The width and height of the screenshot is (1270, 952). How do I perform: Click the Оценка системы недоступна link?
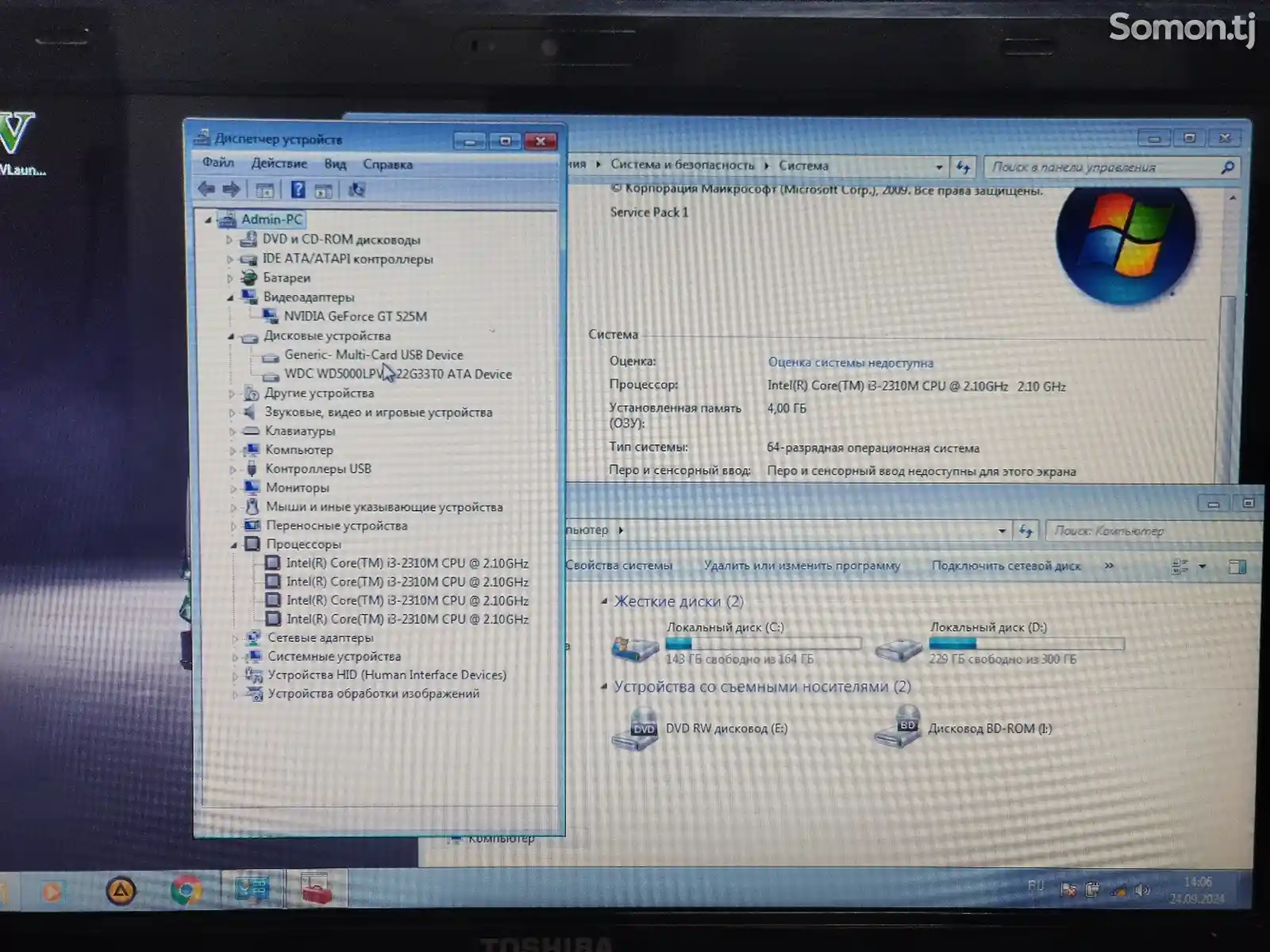point(850,363)
